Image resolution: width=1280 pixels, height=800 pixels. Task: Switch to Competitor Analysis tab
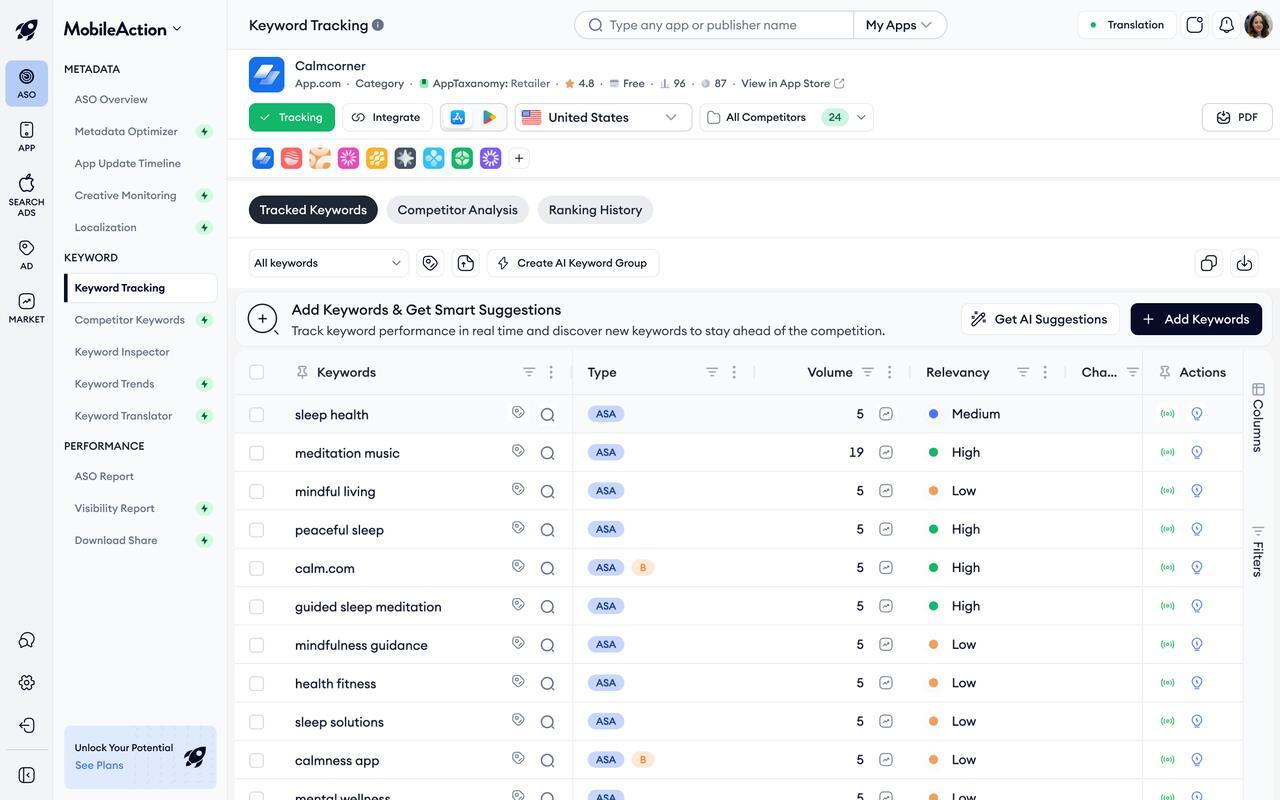457,210
